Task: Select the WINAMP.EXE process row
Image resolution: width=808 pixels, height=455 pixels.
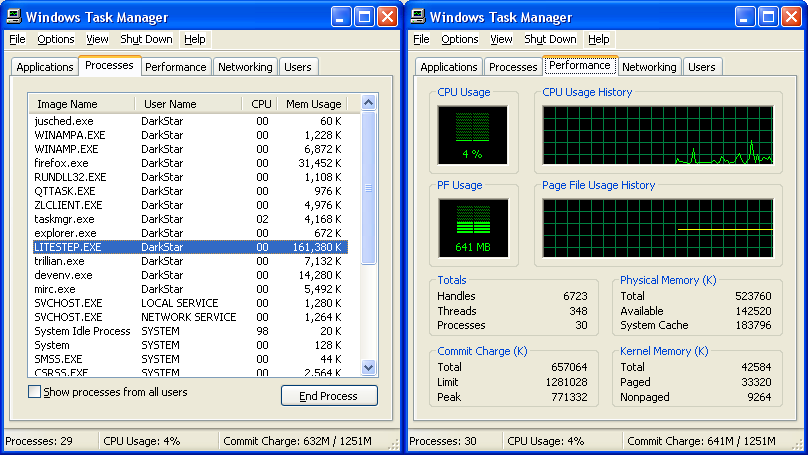Action: [190, 149]
